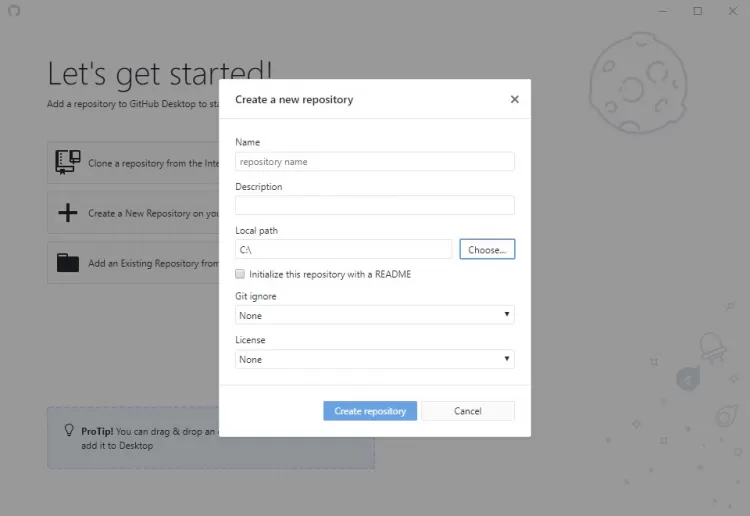Click the ProTip lightbulb icon
This screenshot has width=750, height=516.
click(69, 431)
